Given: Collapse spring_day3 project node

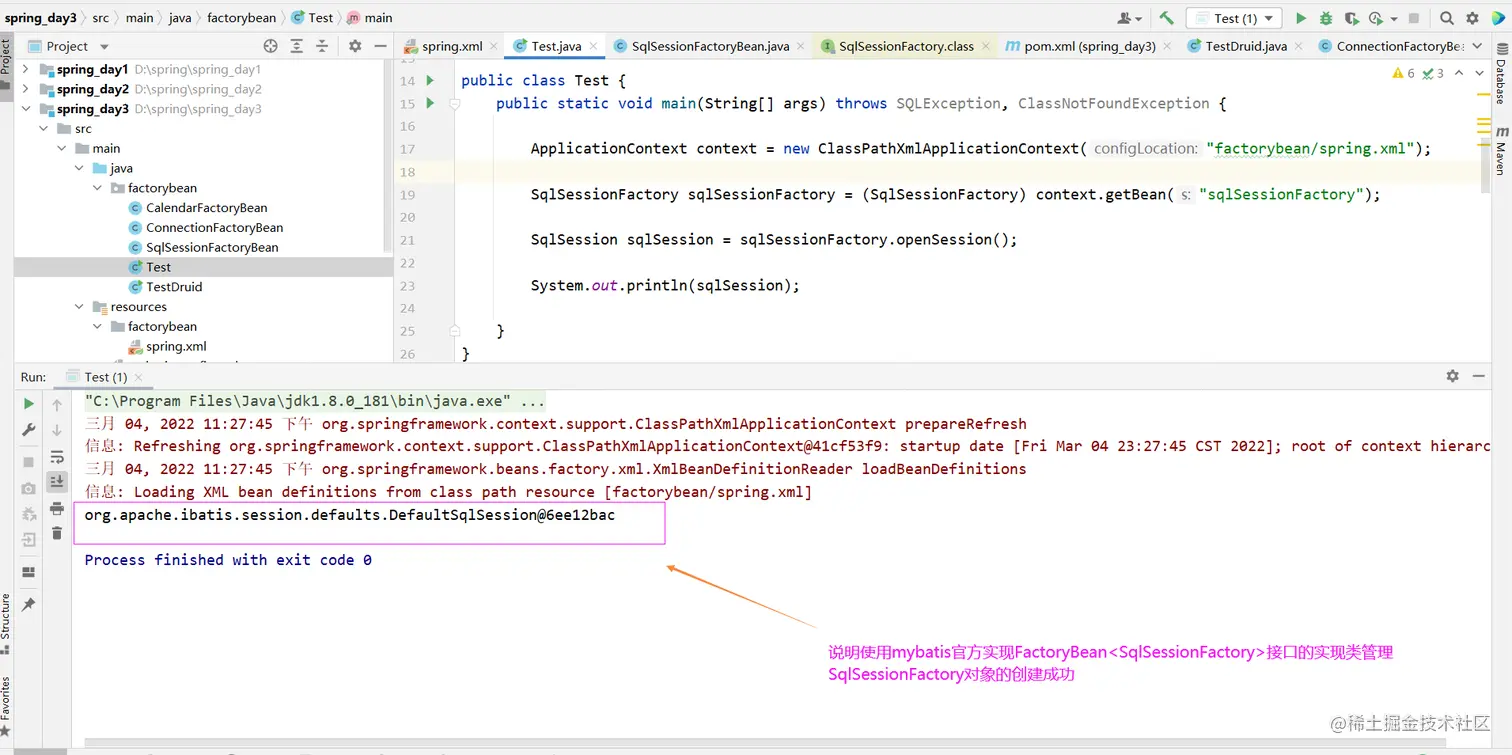Looking at the screenshot, I should tap(25, 109).
